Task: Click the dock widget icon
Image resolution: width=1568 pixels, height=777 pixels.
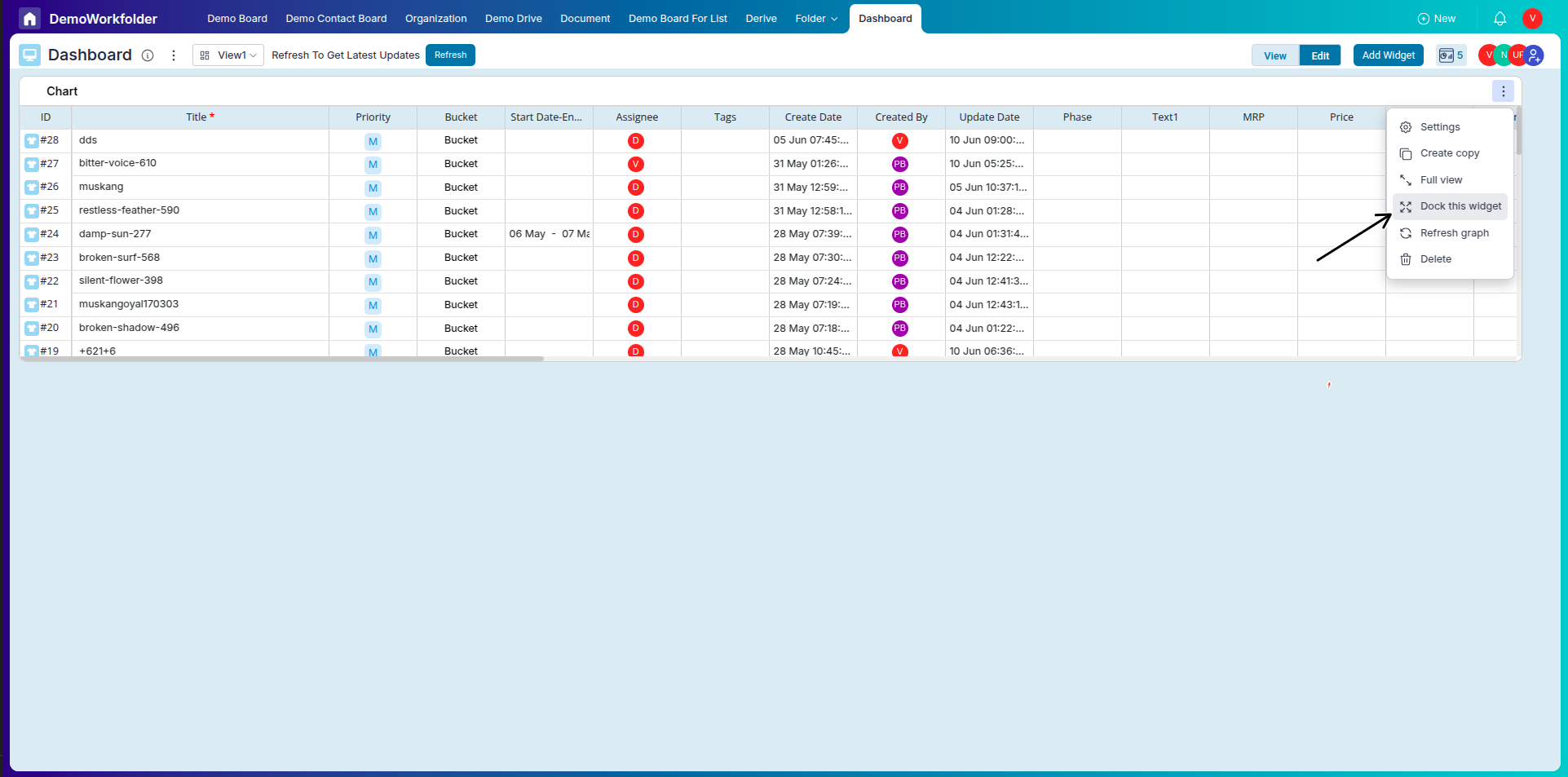Action: point(1406,207)
